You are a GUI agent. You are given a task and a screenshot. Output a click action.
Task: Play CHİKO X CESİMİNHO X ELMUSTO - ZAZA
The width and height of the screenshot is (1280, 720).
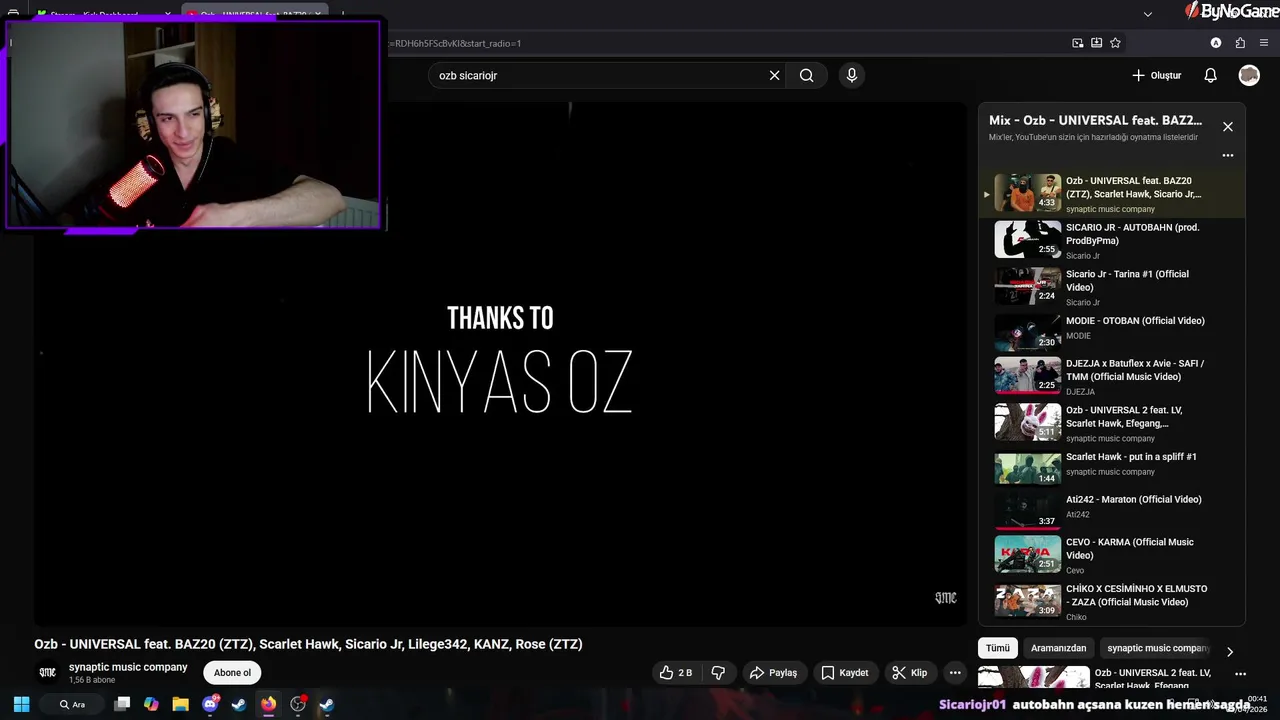pos(1111,602)
